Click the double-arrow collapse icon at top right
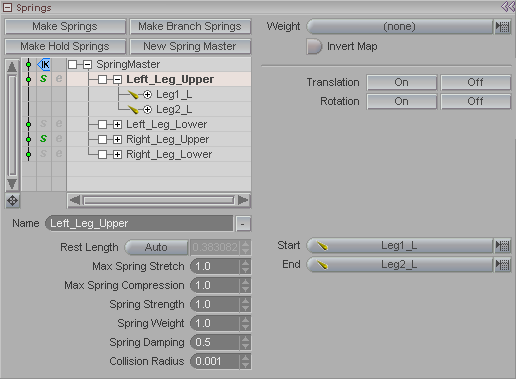This screenshot has width=516, height=379. tap(508, 7)
